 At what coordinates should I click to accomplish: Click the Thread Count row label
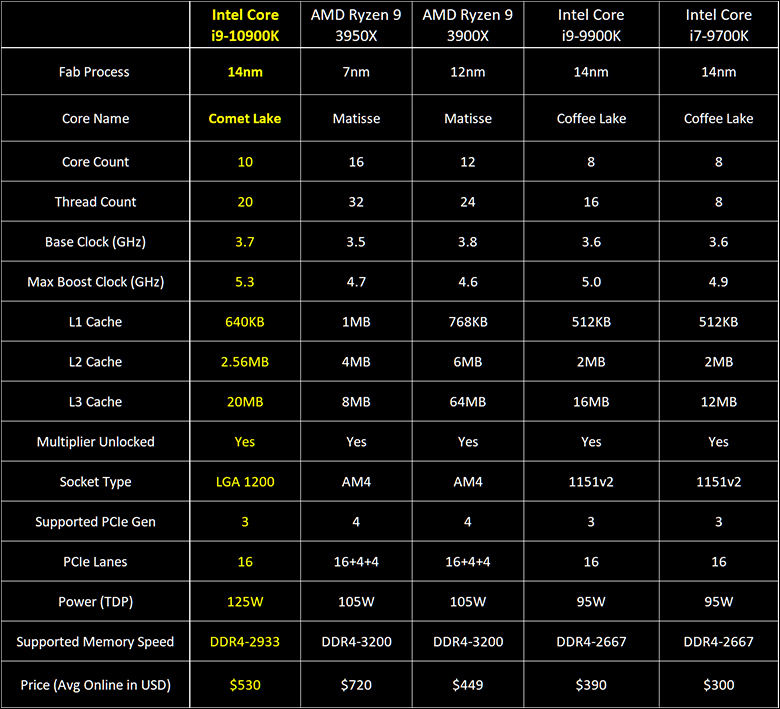pyautogui.click(x=96, y=202)
